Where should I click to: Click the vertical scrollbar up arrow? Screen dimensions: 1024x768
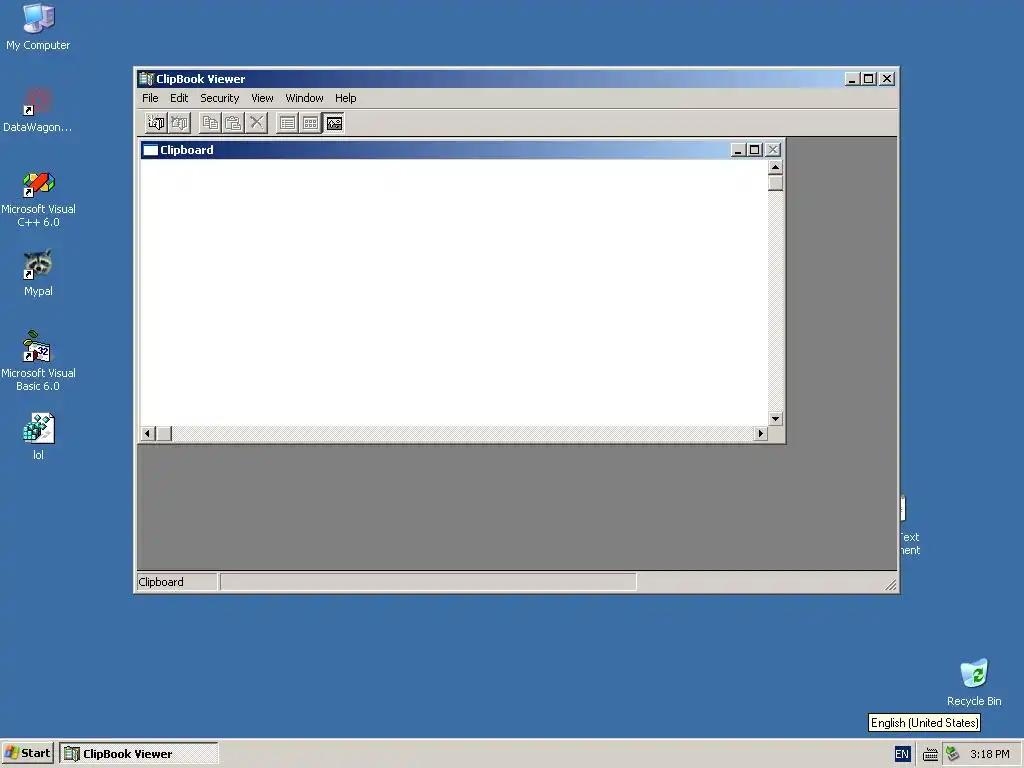tap(775, 167)
